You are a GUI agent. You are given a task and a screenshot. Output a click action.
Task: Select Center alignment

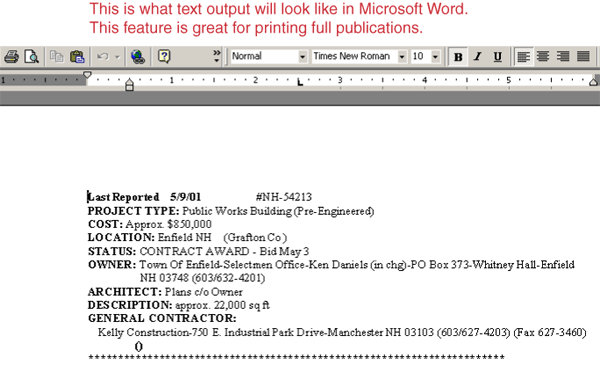[543, 57]
